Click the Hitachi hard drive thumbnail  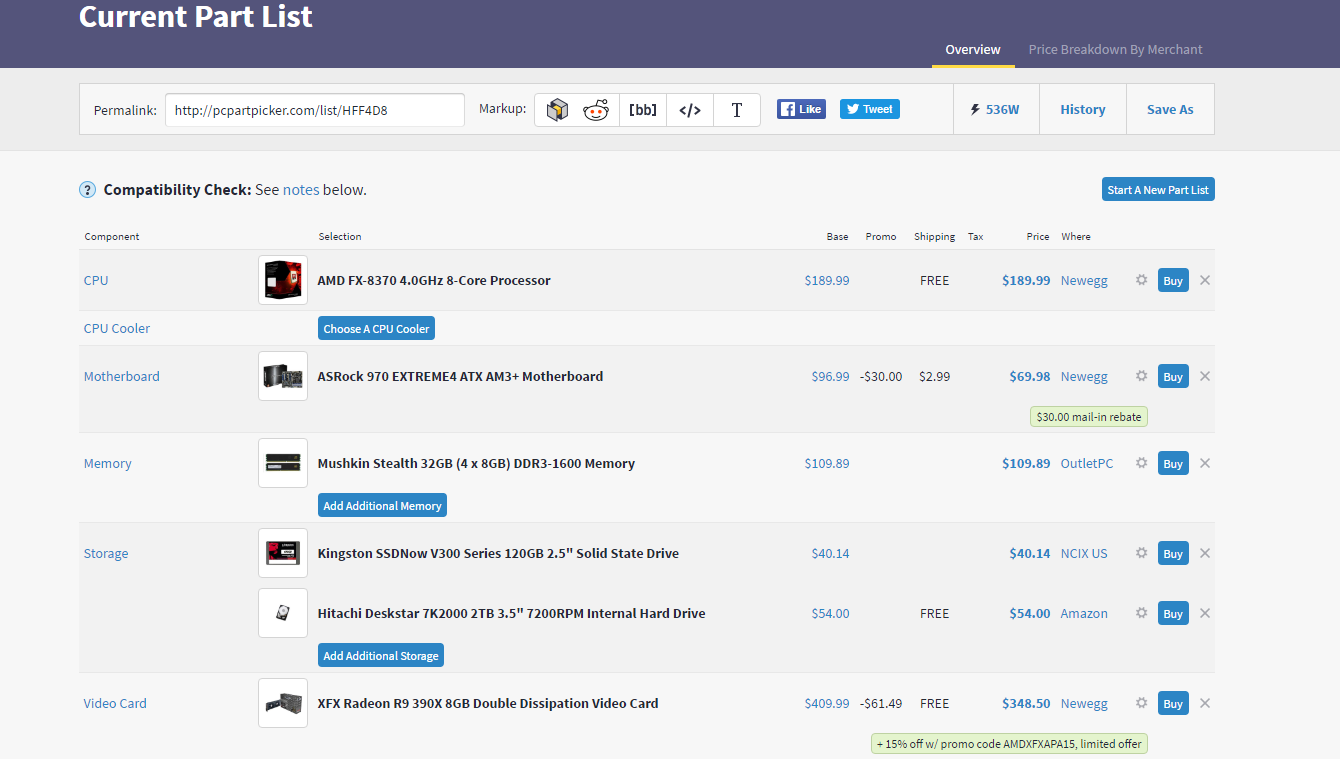tap(283, 613)
